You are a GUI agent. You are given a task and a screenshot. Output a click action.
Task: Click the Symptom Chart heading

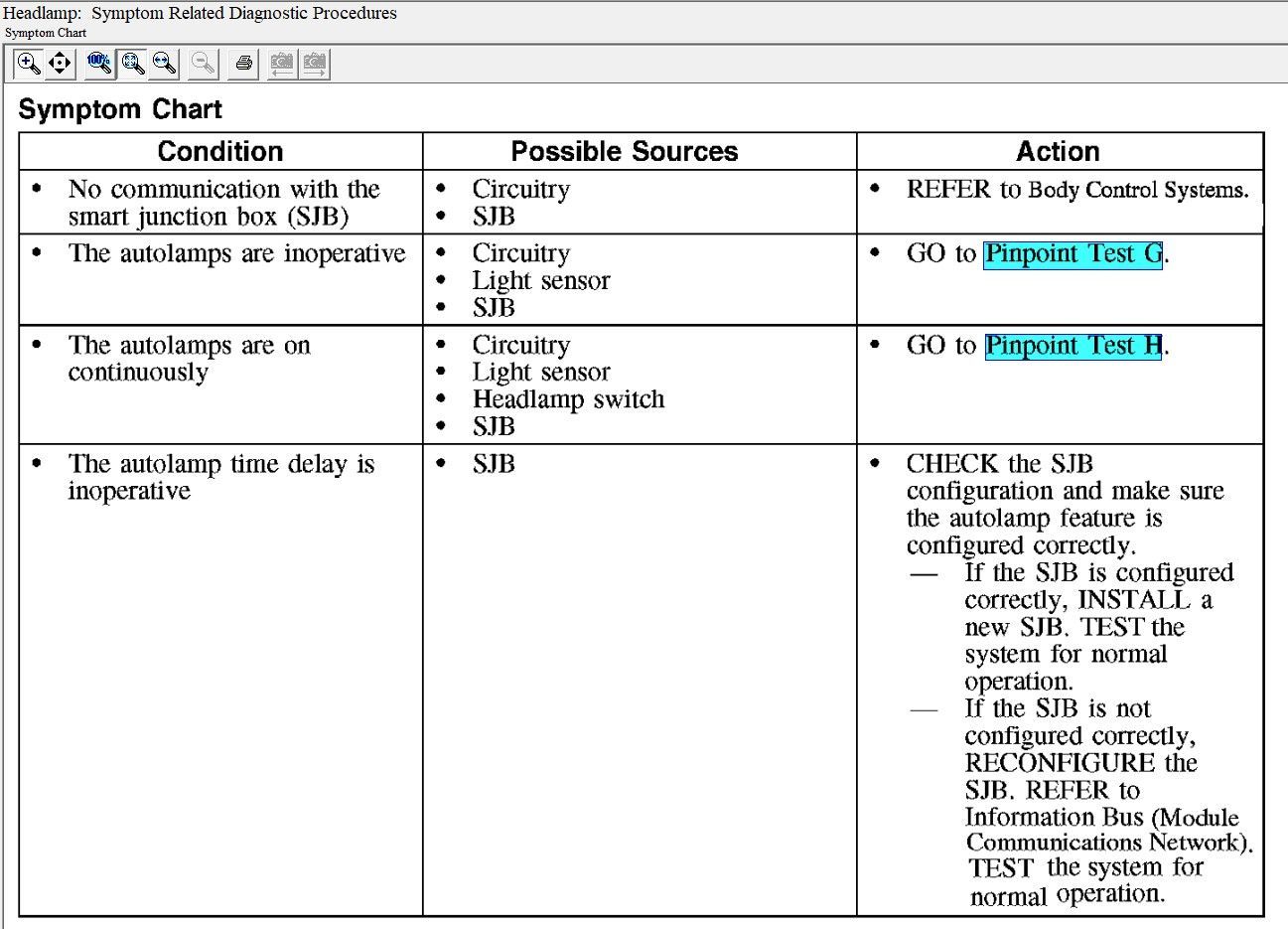[x=120, y=109]
